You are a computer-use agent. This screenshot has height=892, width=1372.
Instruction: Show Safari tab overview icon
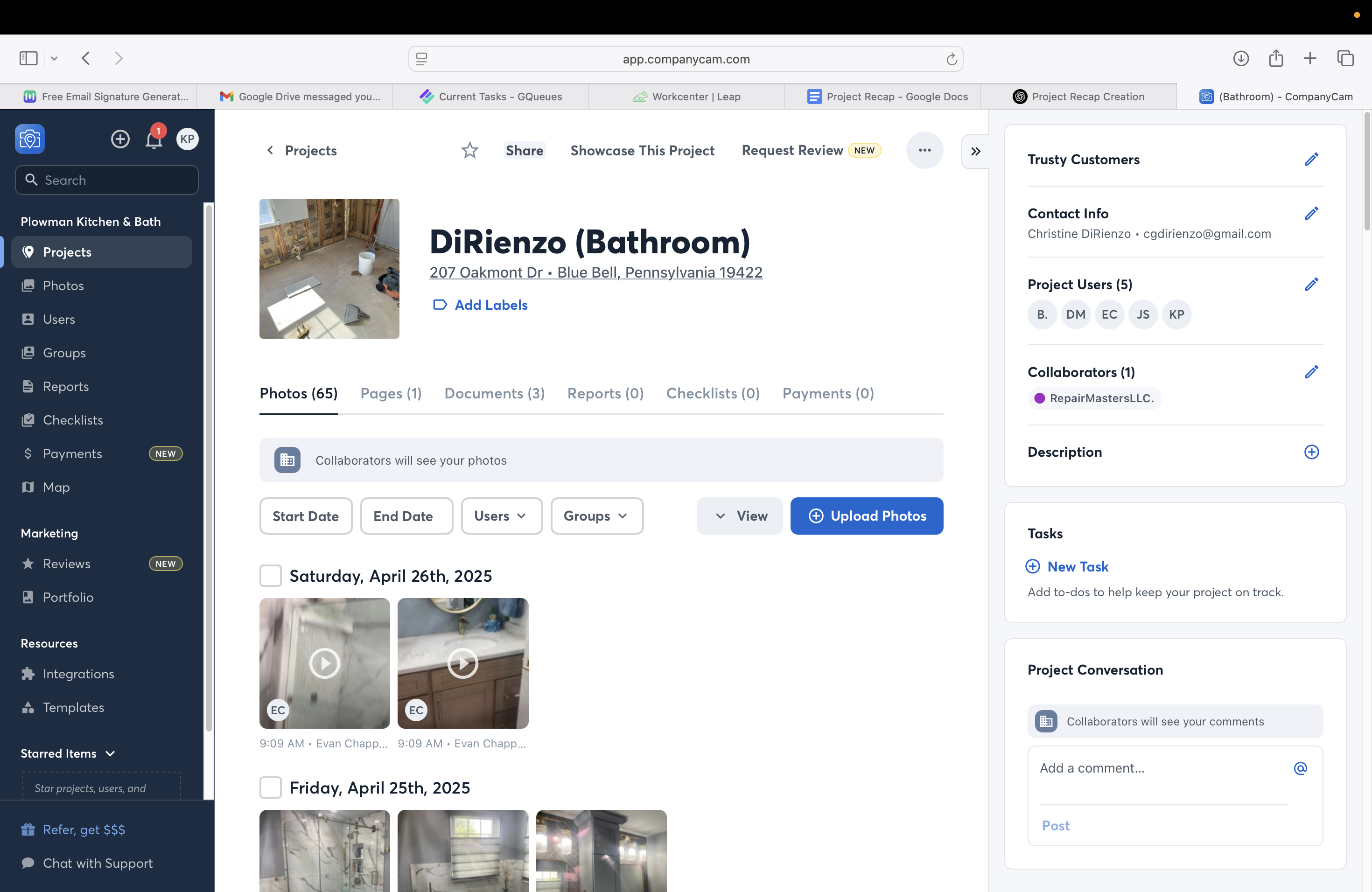point(1345,58)
